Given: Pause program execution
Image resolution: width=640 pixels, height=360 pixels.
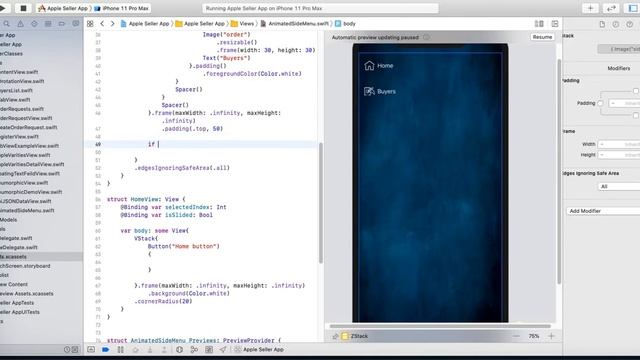Looking at the screenshot, I should (120, 350).
